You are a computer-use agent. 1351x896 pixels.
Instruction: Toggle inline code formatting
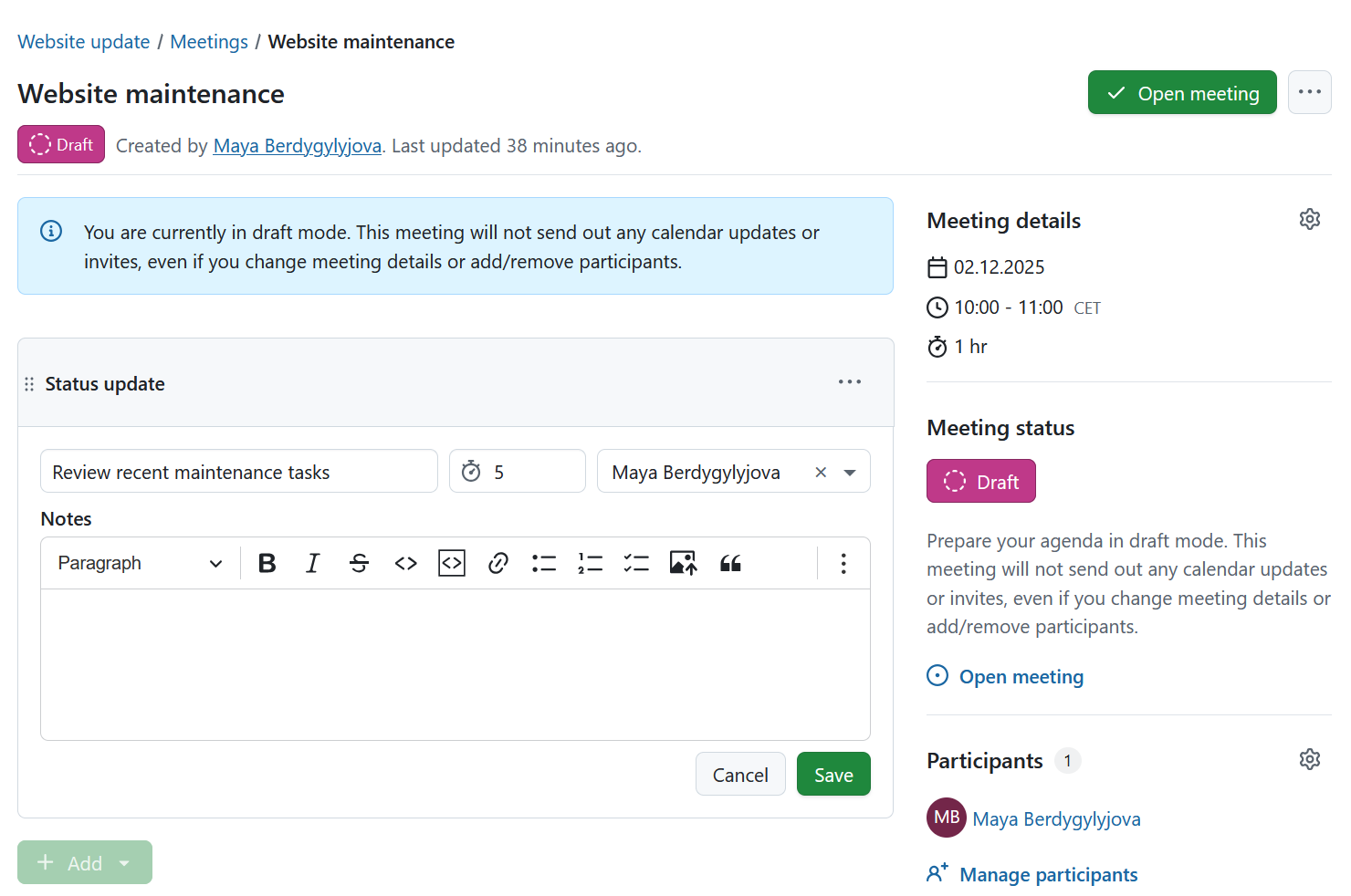click(405, 563)
